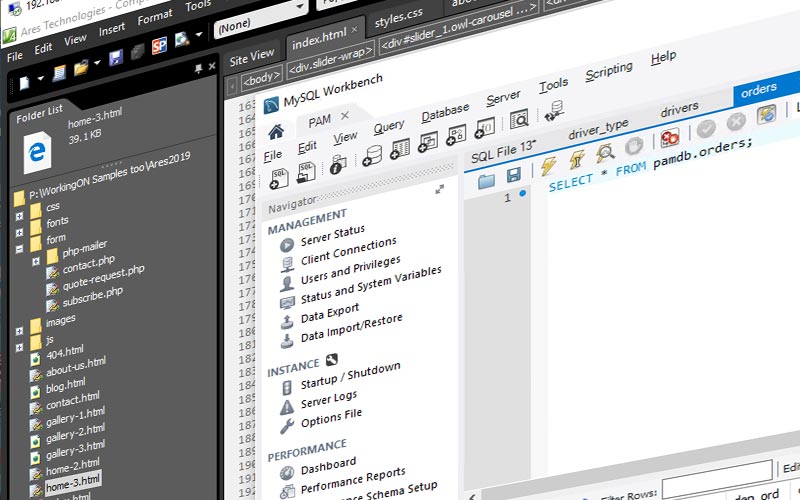Switch to the styles.css tab

[398, 18]
